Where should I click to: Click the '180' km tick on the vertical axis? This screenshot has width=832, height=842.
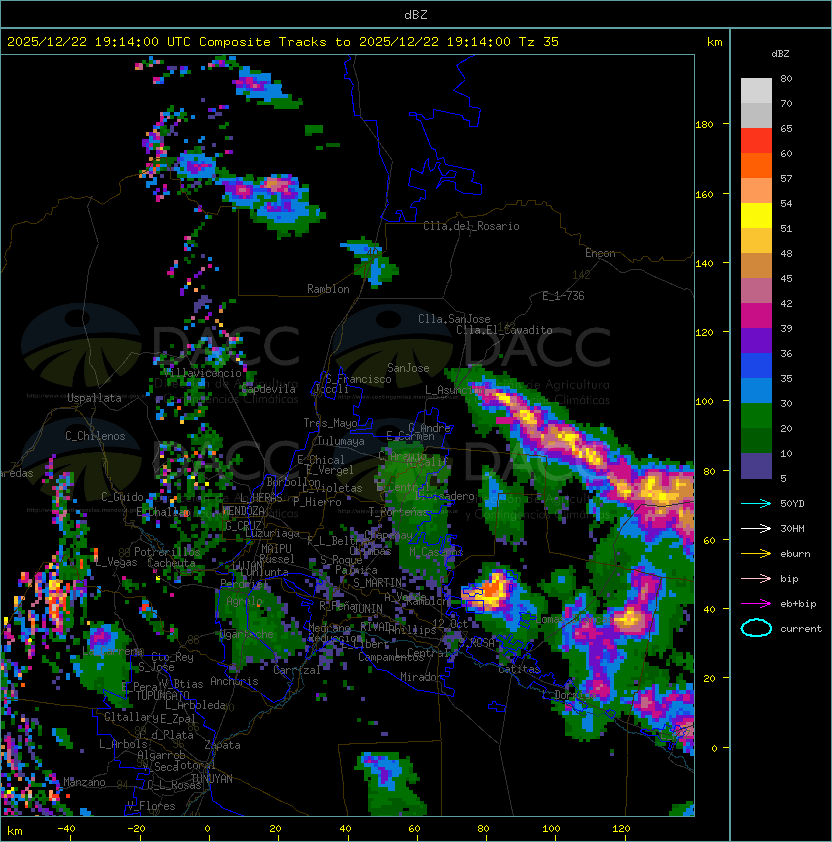click(x=704, y=124)
